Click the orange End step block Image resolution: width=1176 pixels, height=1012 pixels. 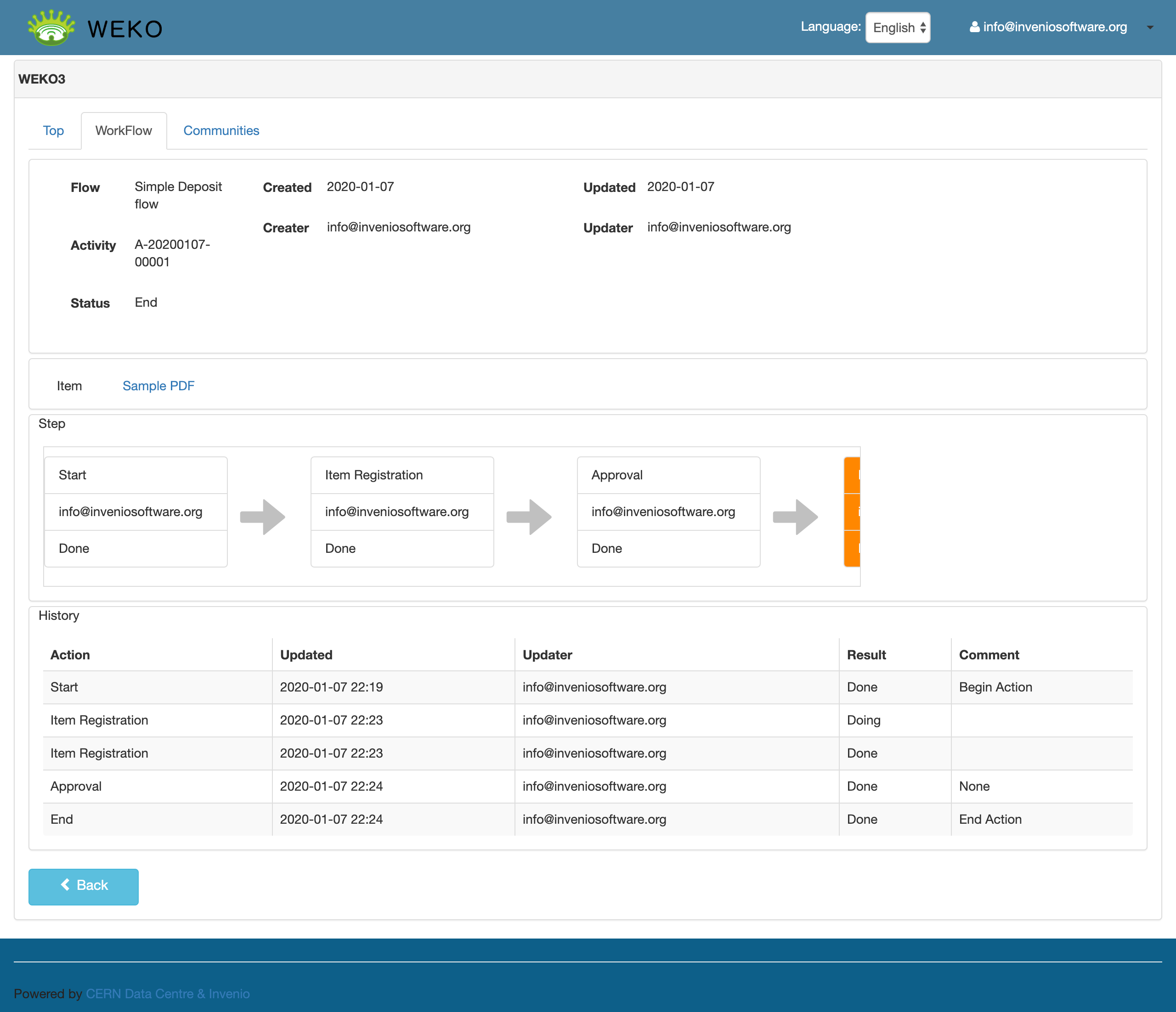pyautogui.click(x=852, y=512)
